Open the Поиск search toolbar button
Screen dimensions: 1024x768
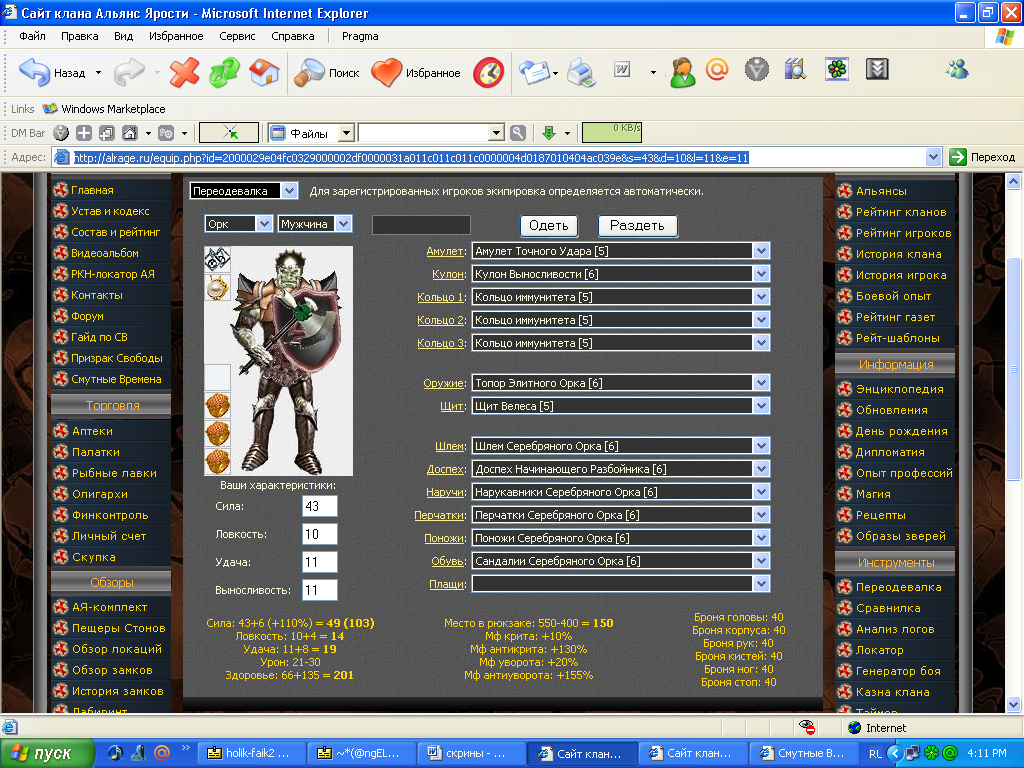[x=327, y=72]
